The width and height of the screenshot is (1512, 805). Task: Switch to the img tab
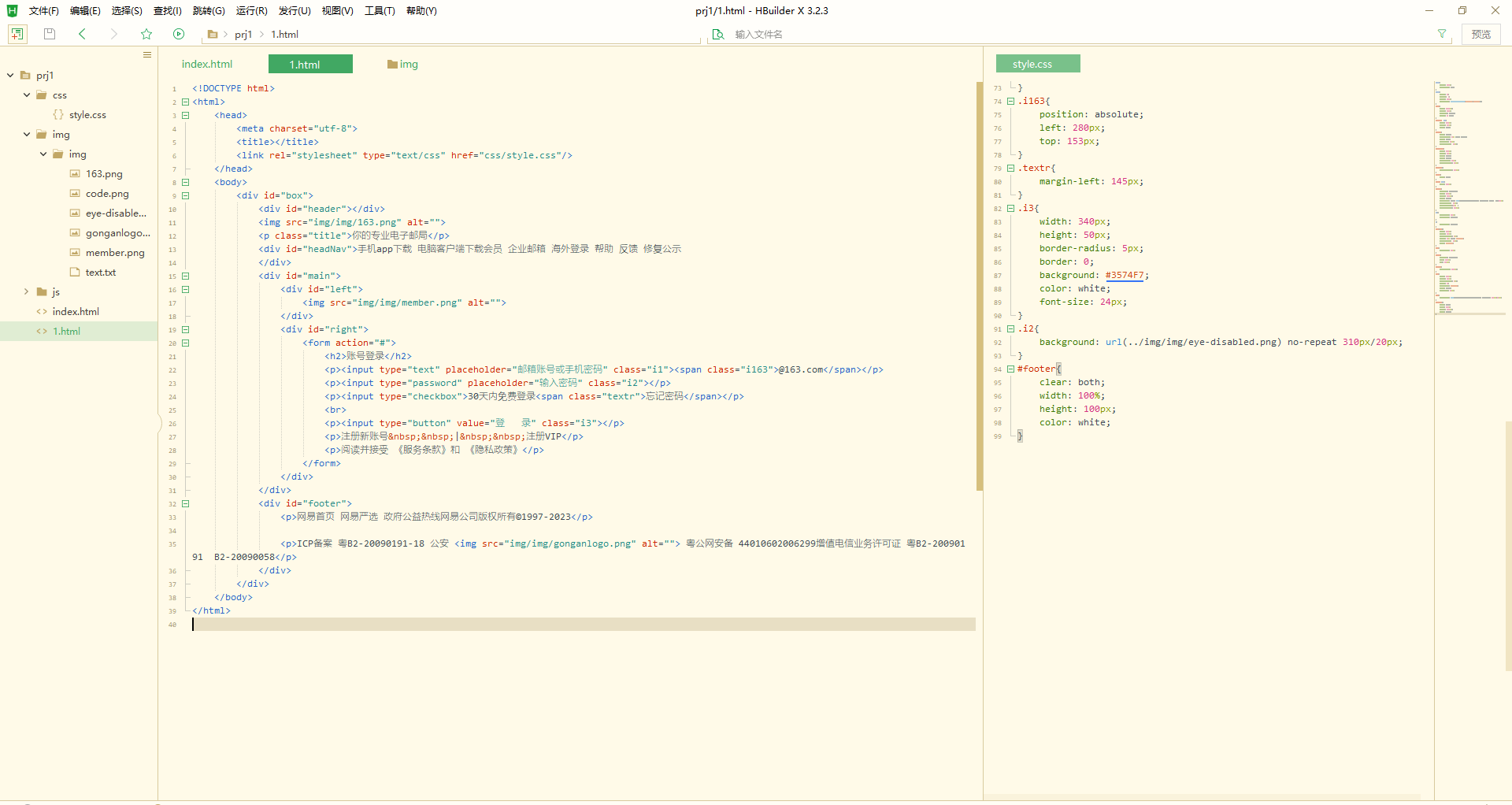[x=402, y=64]
